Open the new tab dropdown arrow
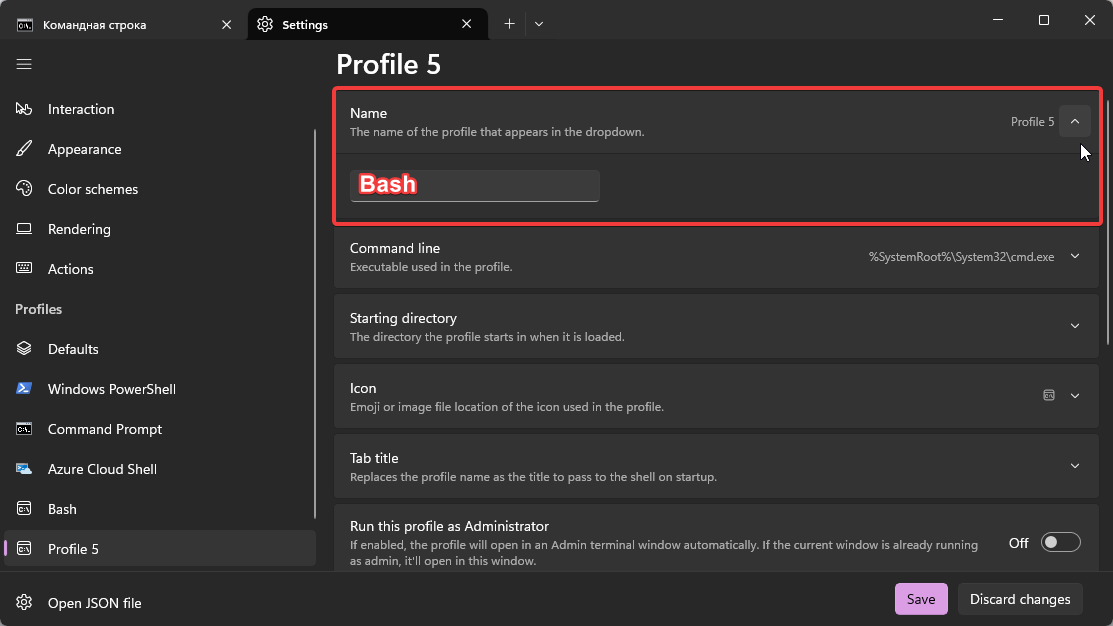This screenshot has width=1113, height=626. (x=539, y=24)
